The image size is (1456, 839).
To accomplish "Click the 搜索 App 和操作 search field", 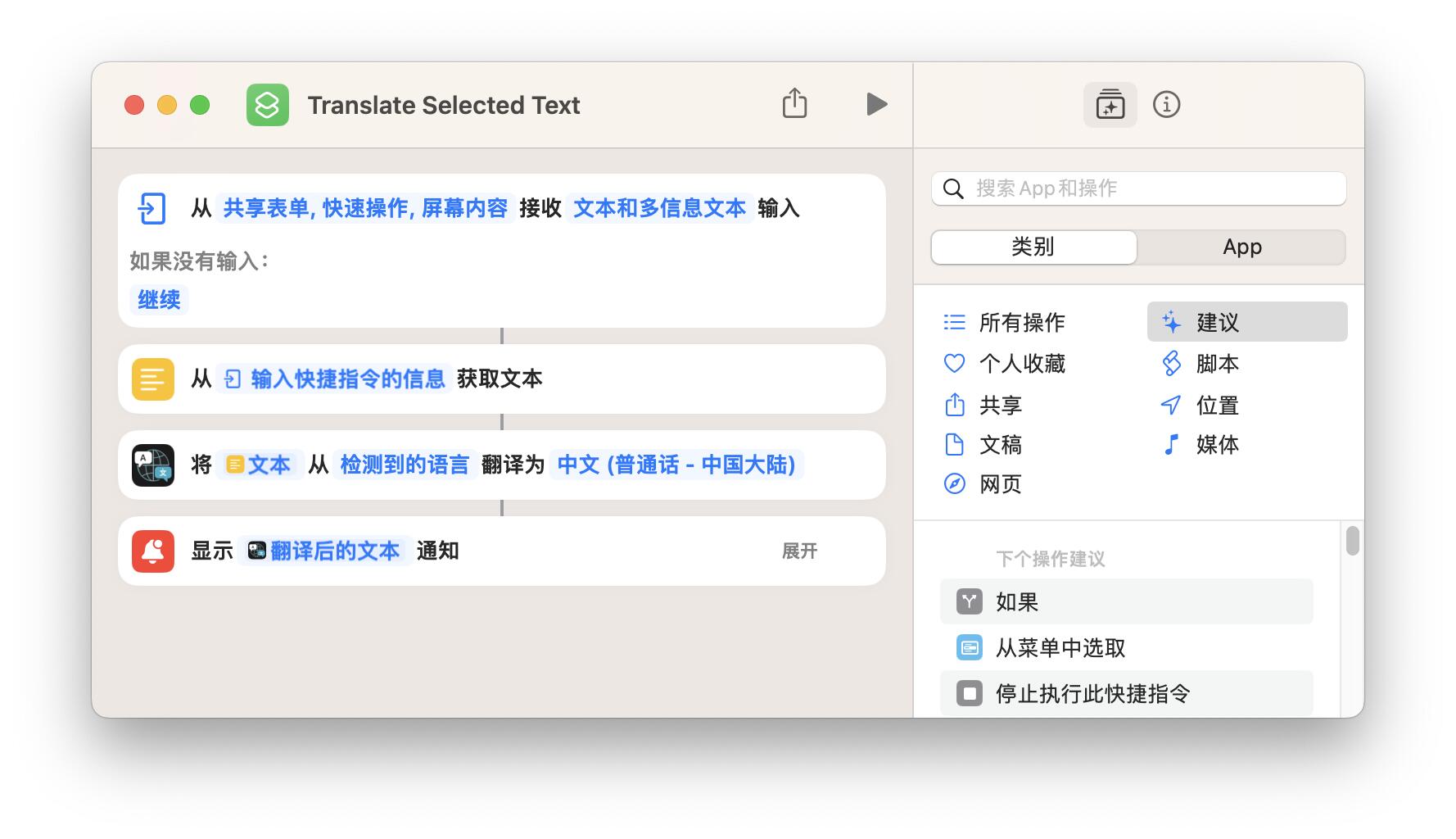I will [1146, 188].
